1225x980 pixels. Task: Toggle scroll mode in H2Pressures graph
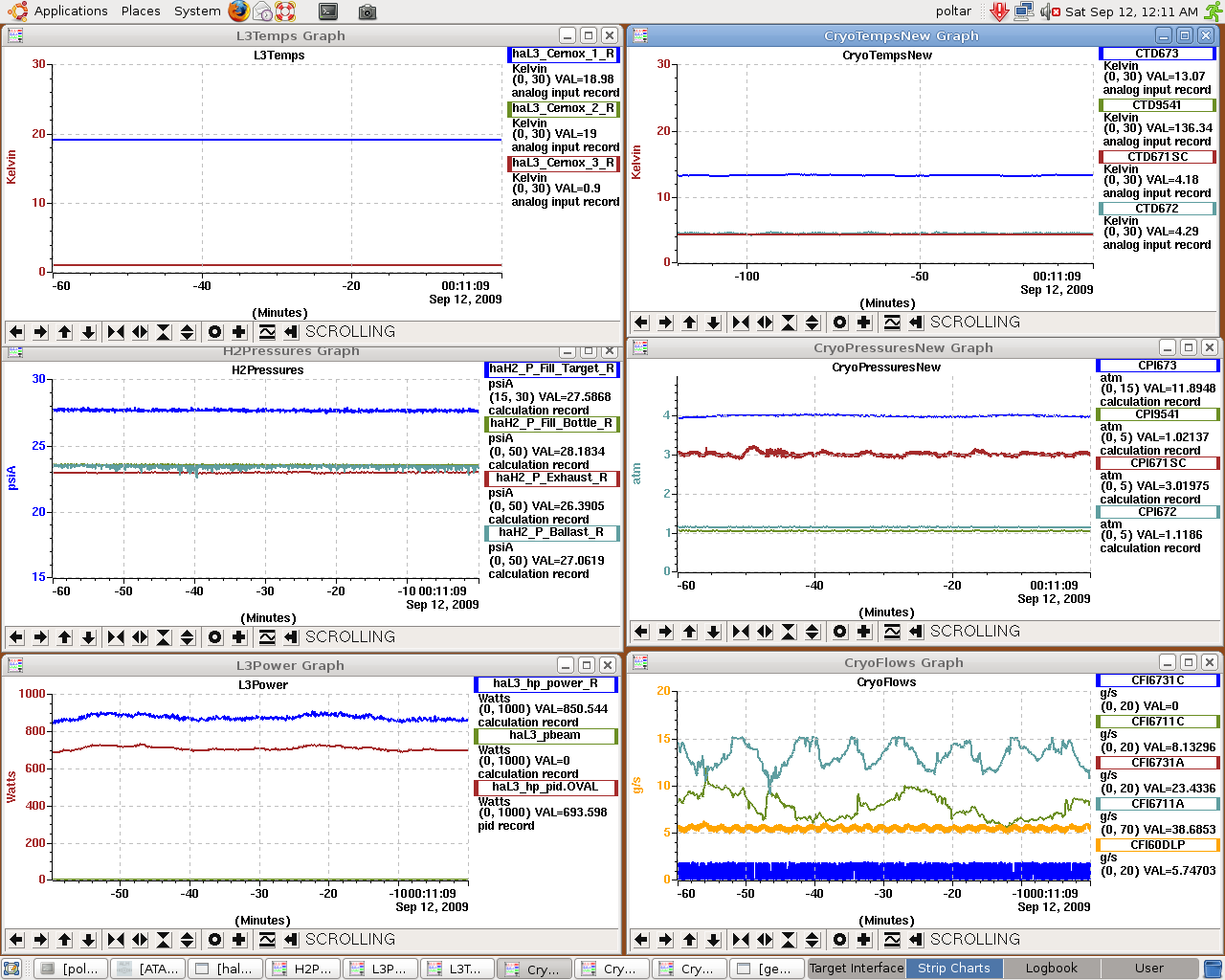pyautogui.click(x=291, y=637)
